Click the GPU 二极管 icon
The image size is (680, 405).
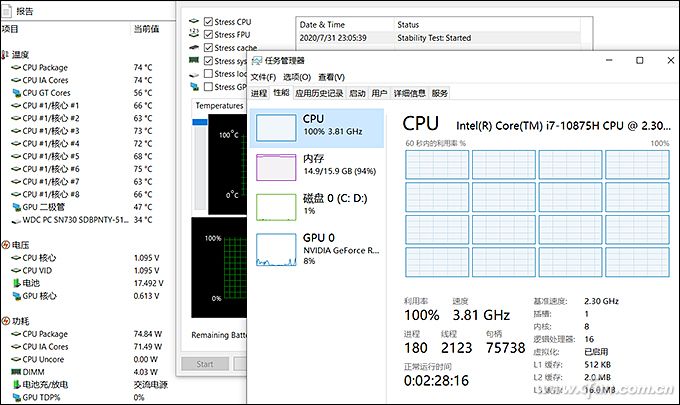coord(16,207)
